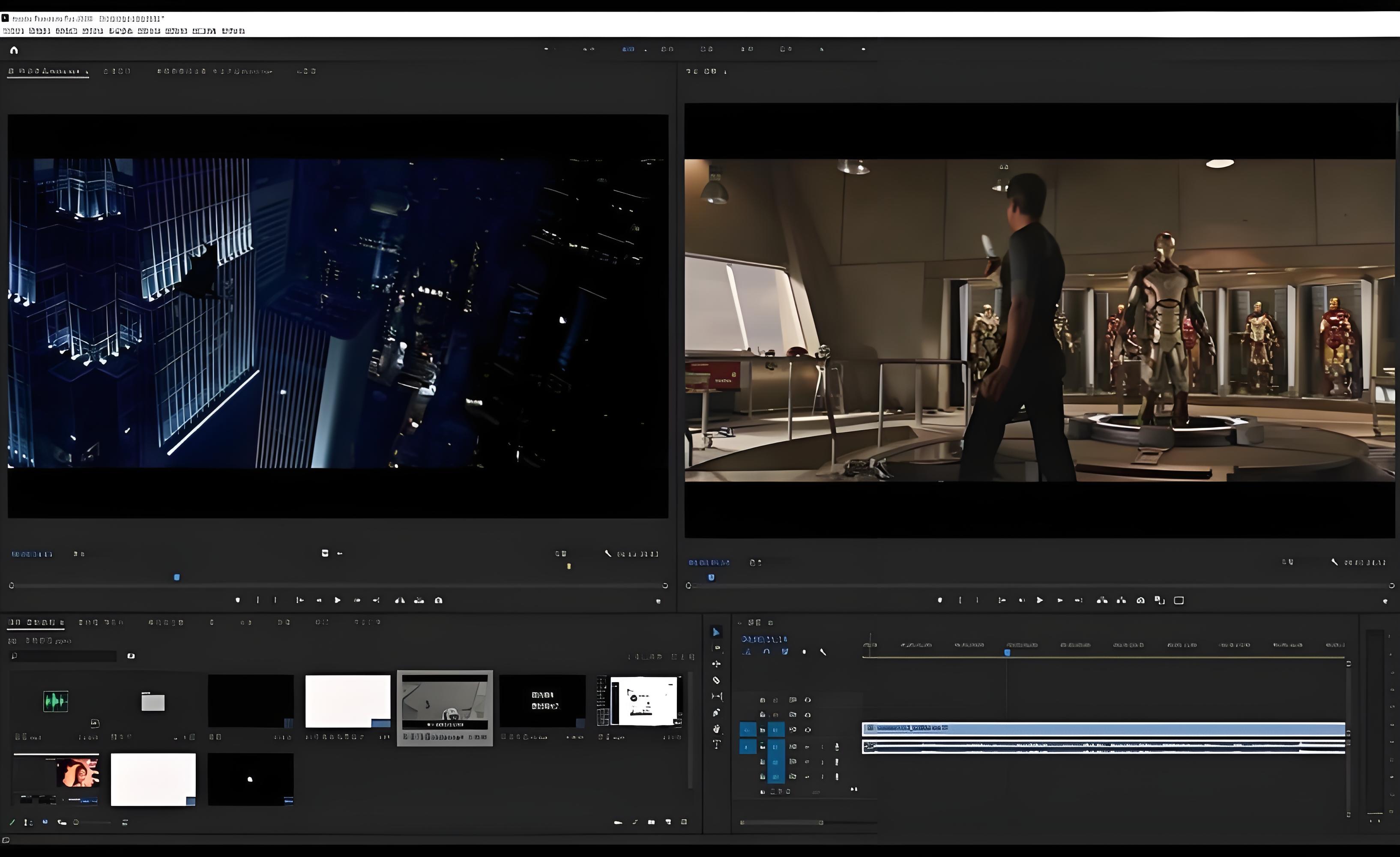Viewport: 1400px width, 857px height.
Task: Click Export Frame camera icon in Program monitor
Action: pos(1140,600)
